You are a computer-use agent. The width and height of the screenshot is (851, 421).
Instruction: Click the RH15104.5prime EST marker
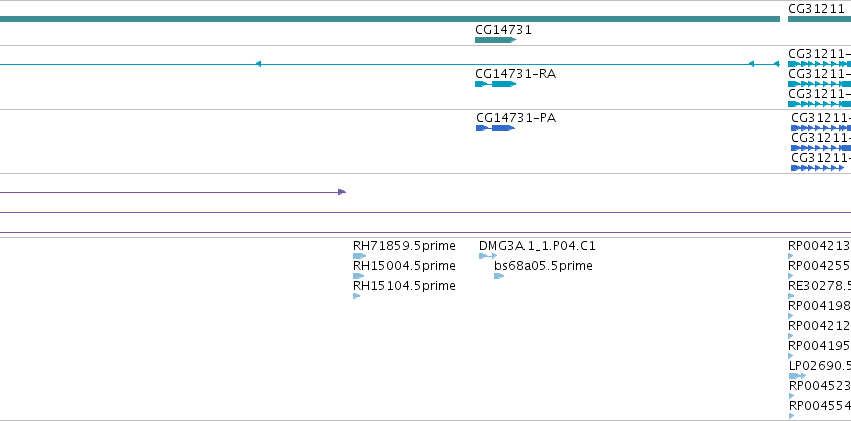pyautogui.click(x=357, y=296)
